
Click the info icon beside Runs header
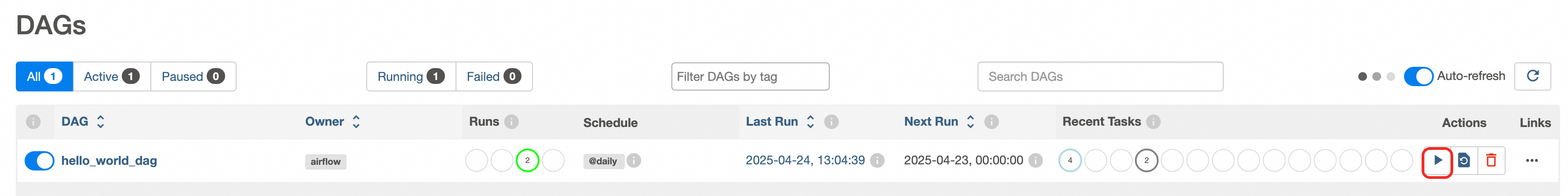pos(512,122)
